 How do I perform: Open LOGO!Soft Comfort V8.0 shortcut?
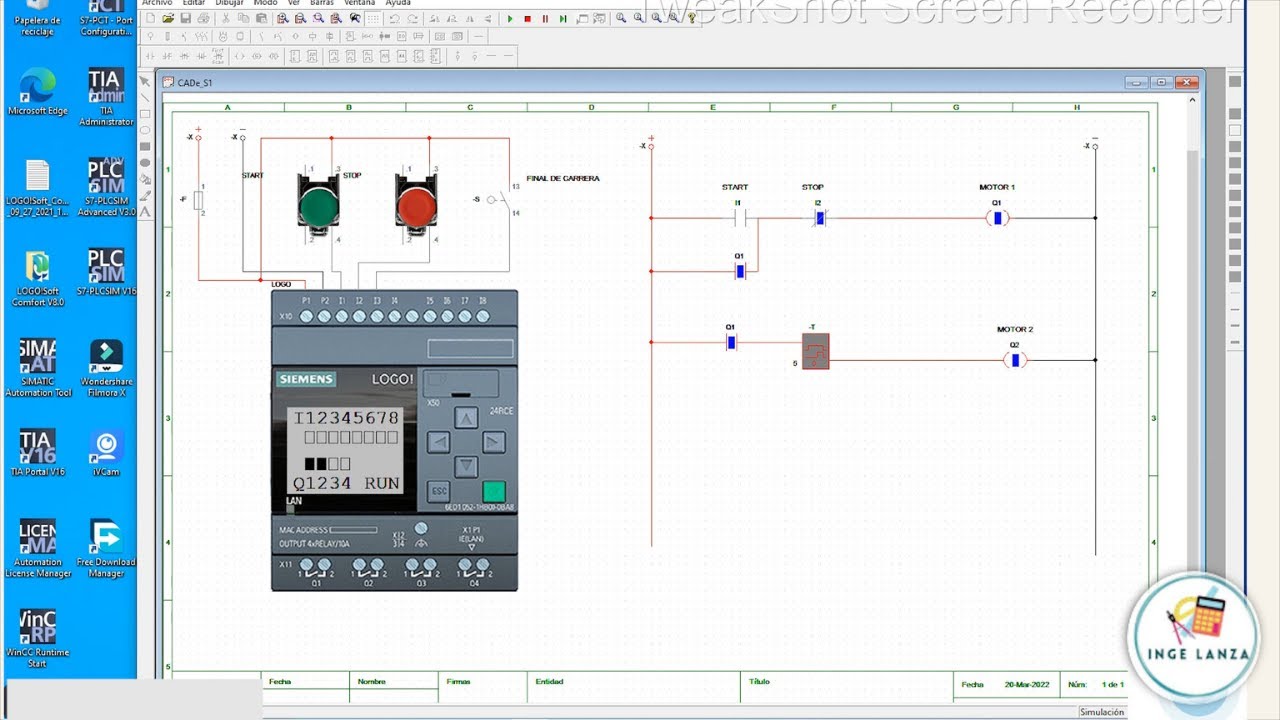37,278
